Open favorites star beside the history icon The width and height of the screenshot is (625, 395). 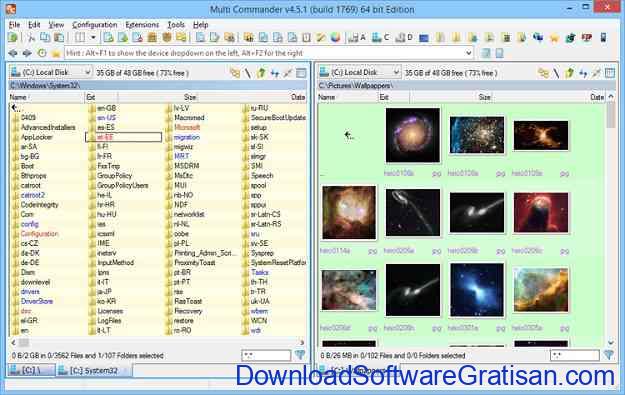coord(56,53)
